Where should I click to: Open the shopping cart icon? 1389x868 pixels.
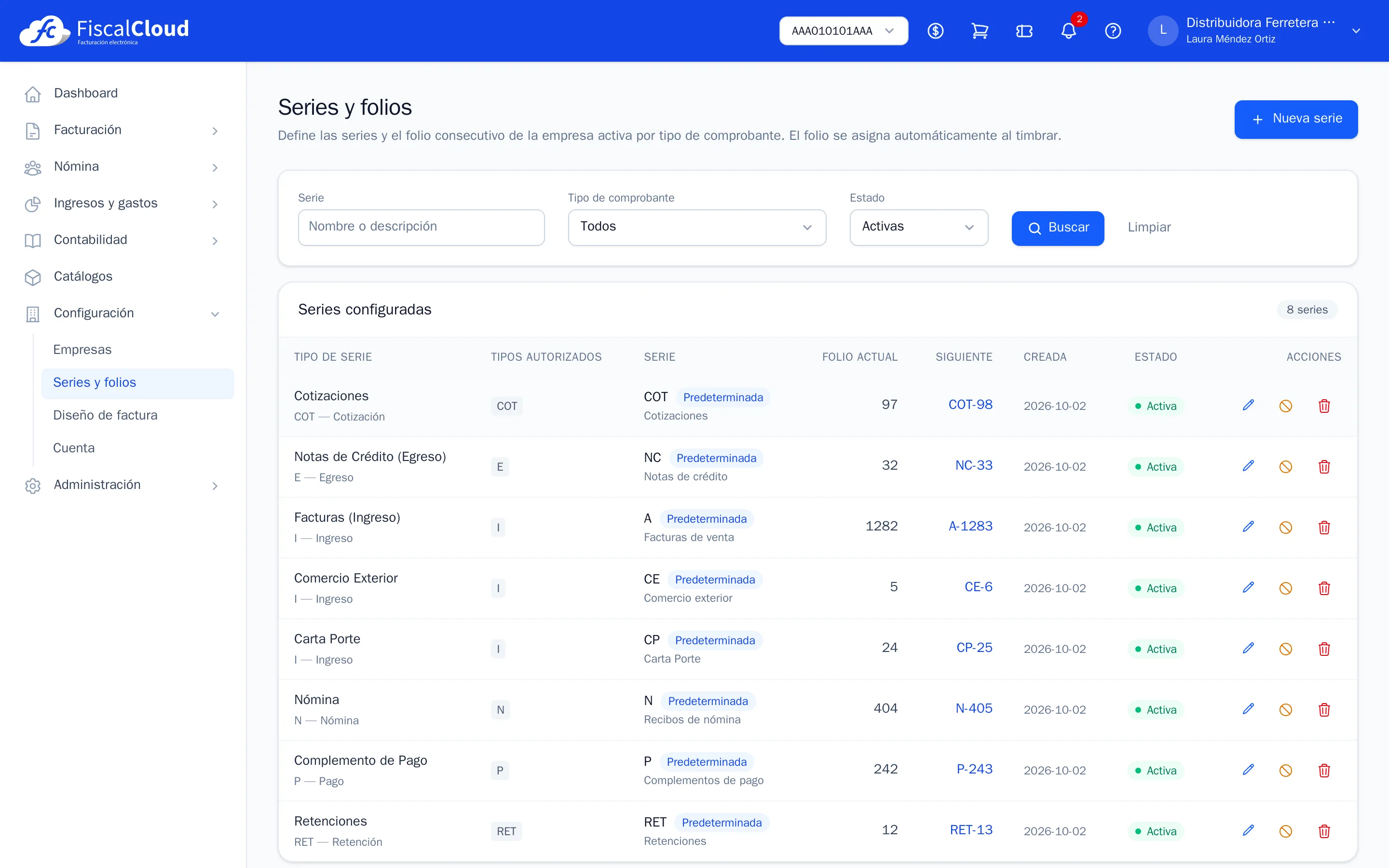coord(980,31)
